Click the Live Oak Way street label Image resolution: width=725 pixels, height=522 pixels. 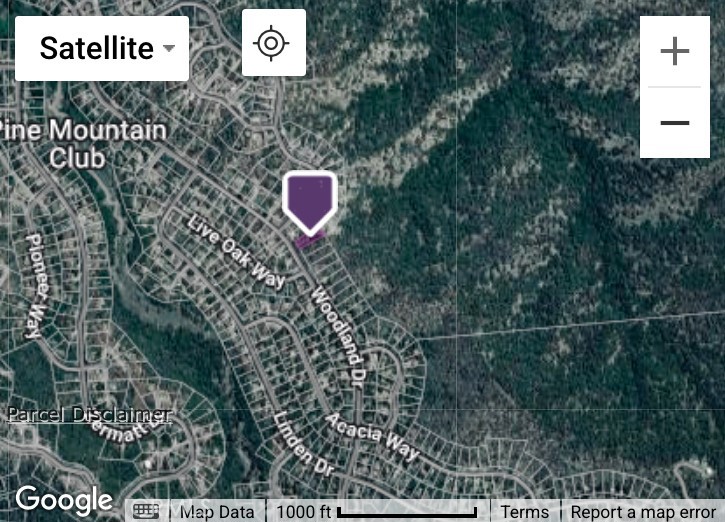pyautogui.click(x=236, y=253)
